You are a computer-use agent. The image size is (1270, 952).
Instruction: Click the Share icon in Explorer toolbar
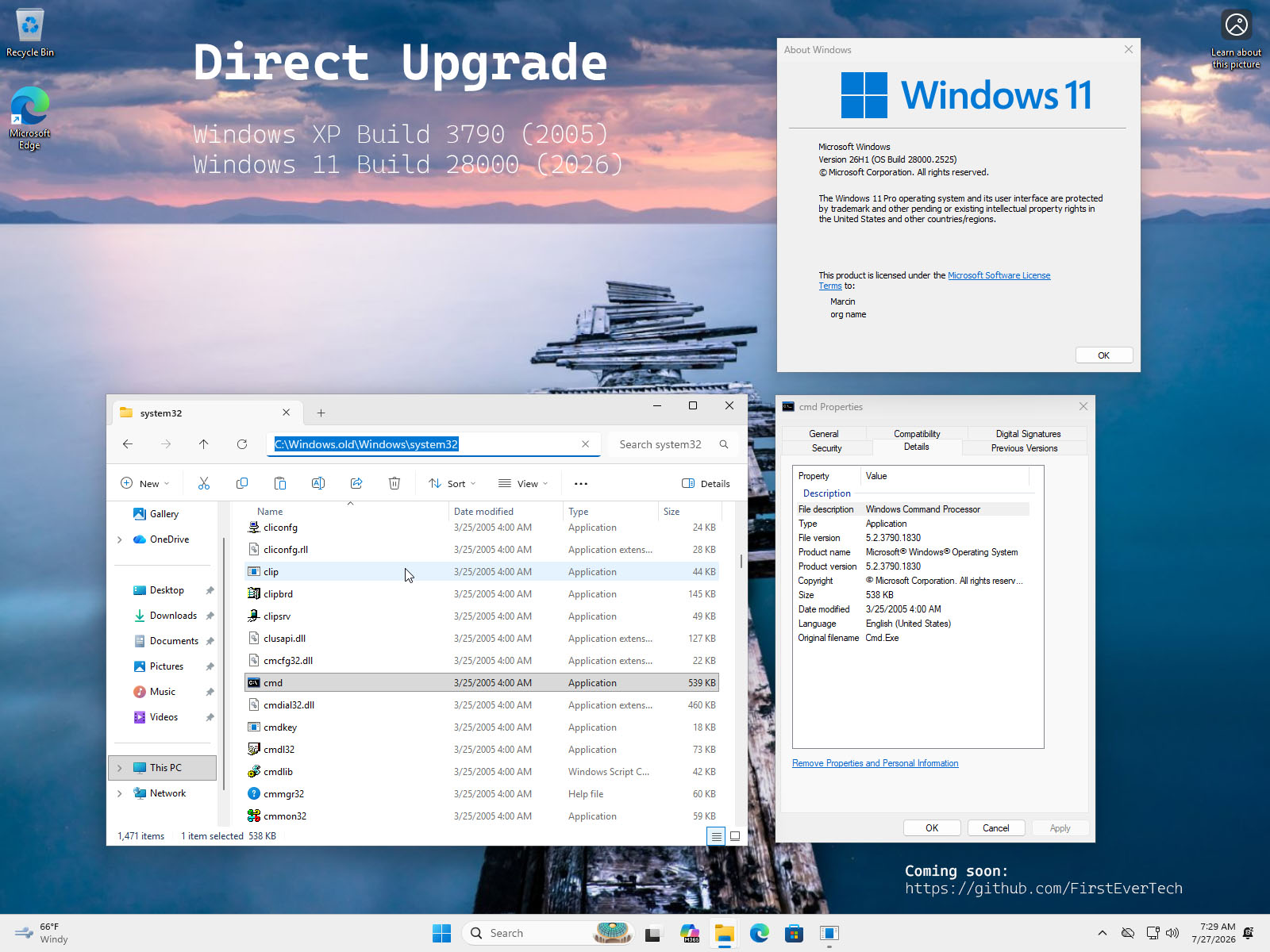[x=356, y=483]
